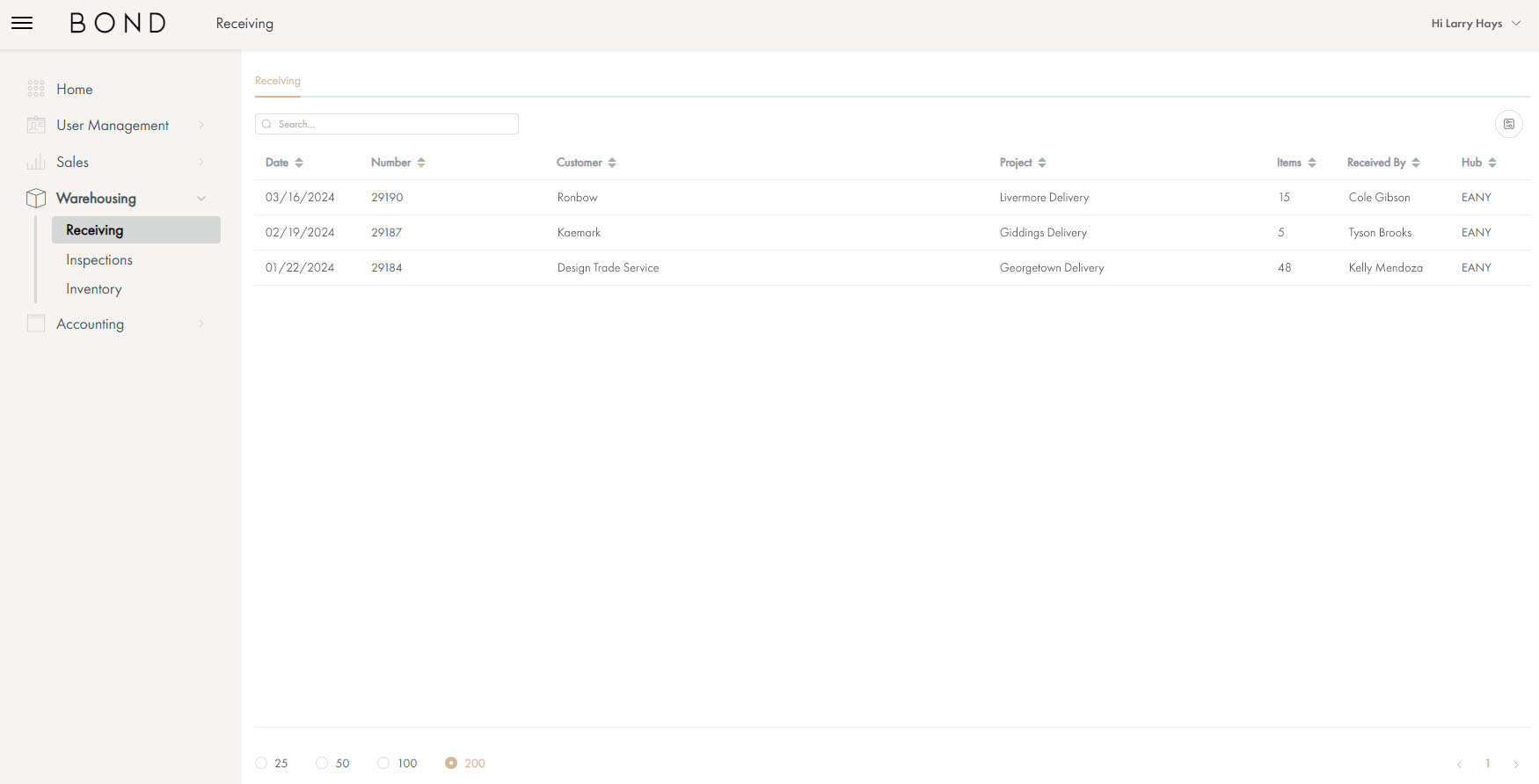Collapse the Warehousing section chevron

point(201,198)
